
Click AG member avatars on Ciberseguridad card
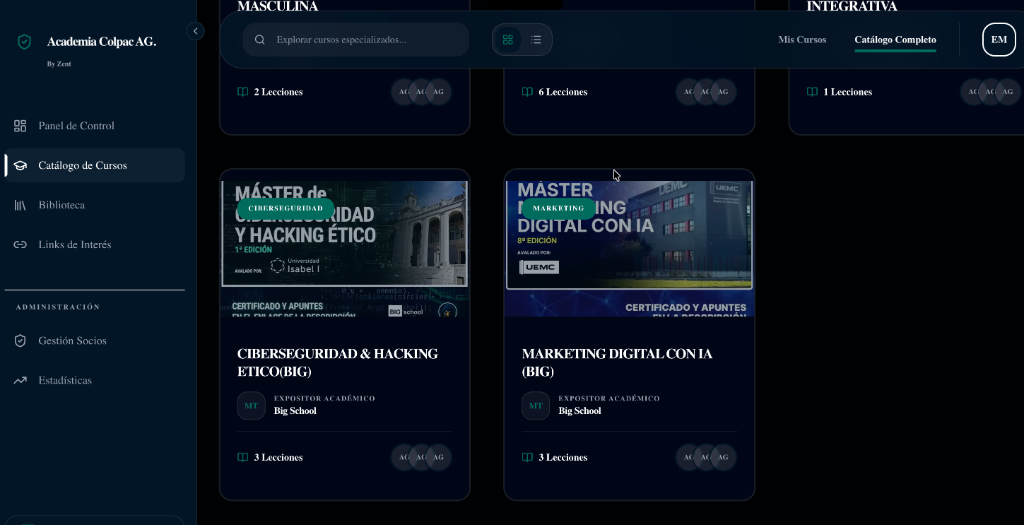(x=421, y=457)
